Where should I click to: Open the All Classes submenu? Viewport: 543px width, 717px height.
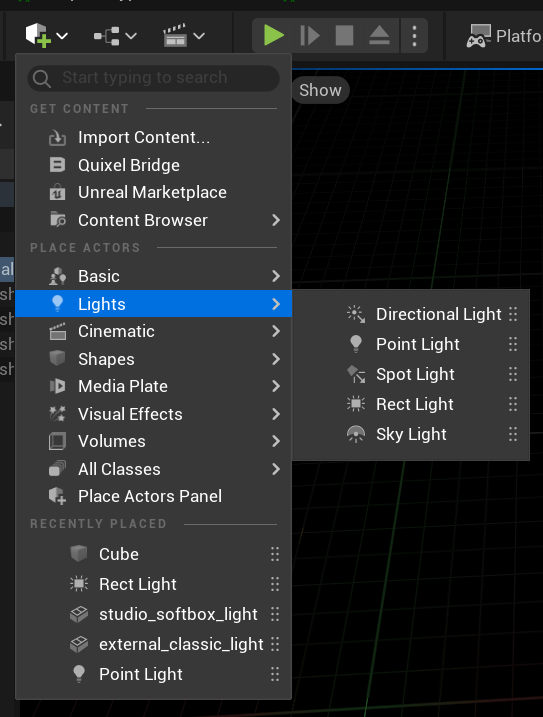(154, 469)
